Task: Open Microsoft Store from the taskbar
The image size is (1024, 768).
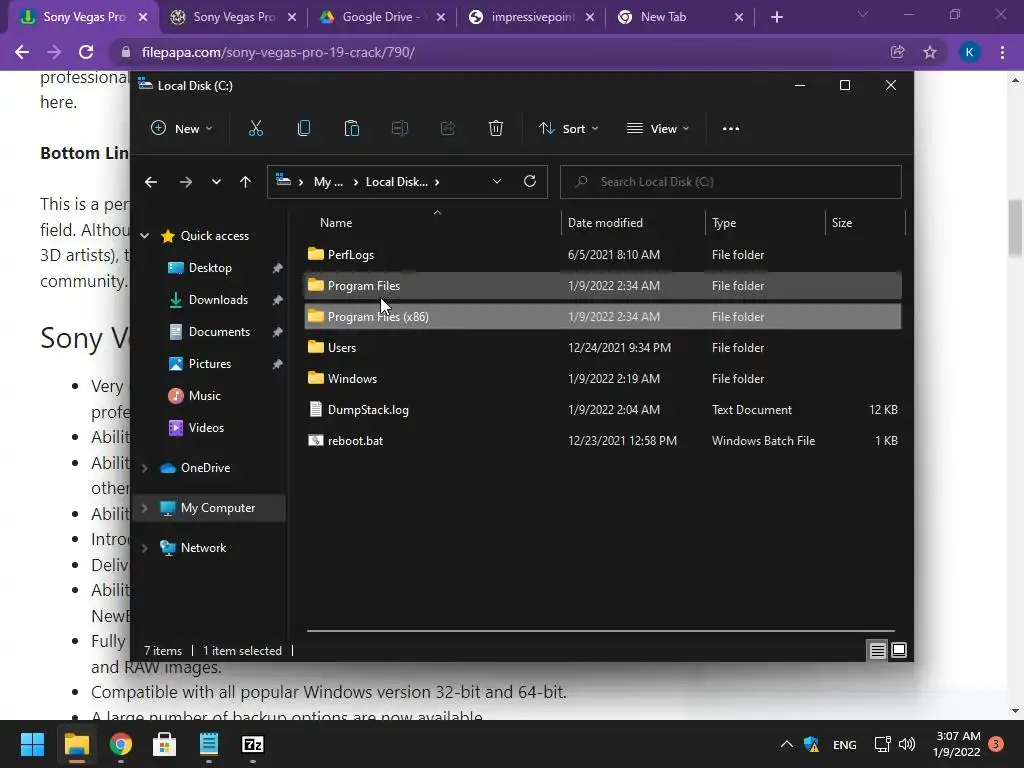Action: tap(165, 744)
